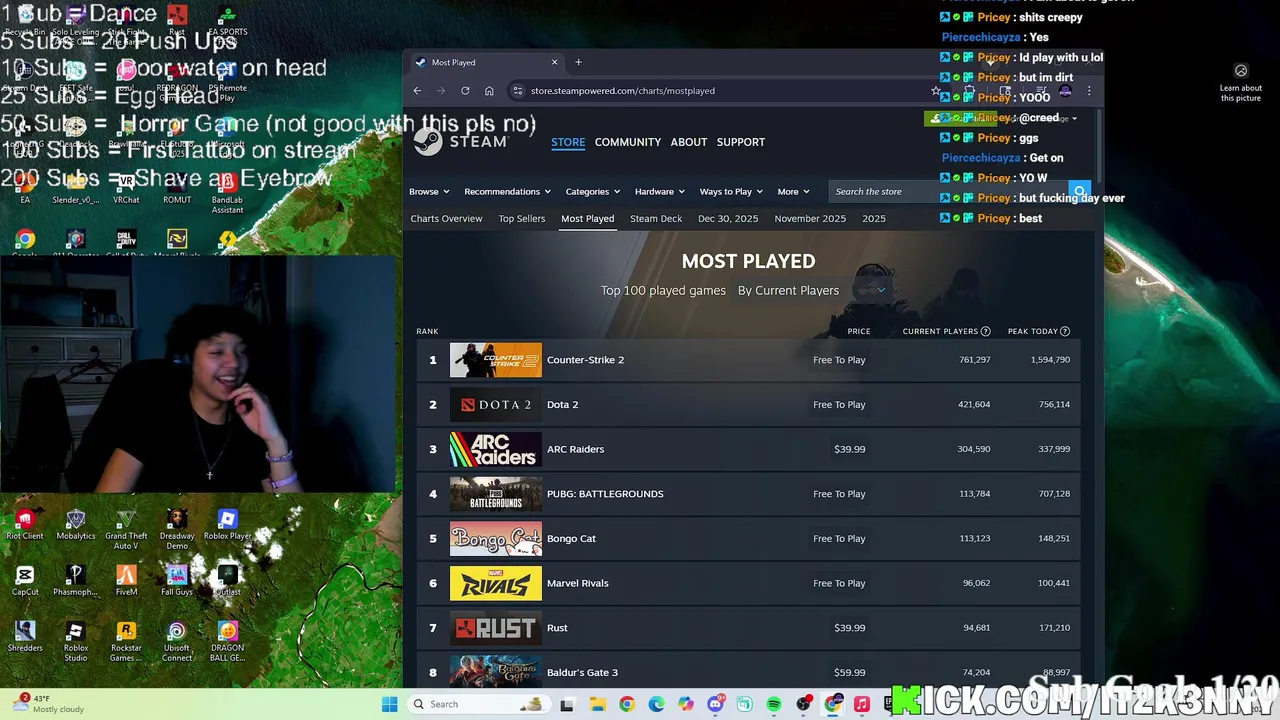
Task: Expand the Ways to Play dropdown
Action: [x=731, y=191]
